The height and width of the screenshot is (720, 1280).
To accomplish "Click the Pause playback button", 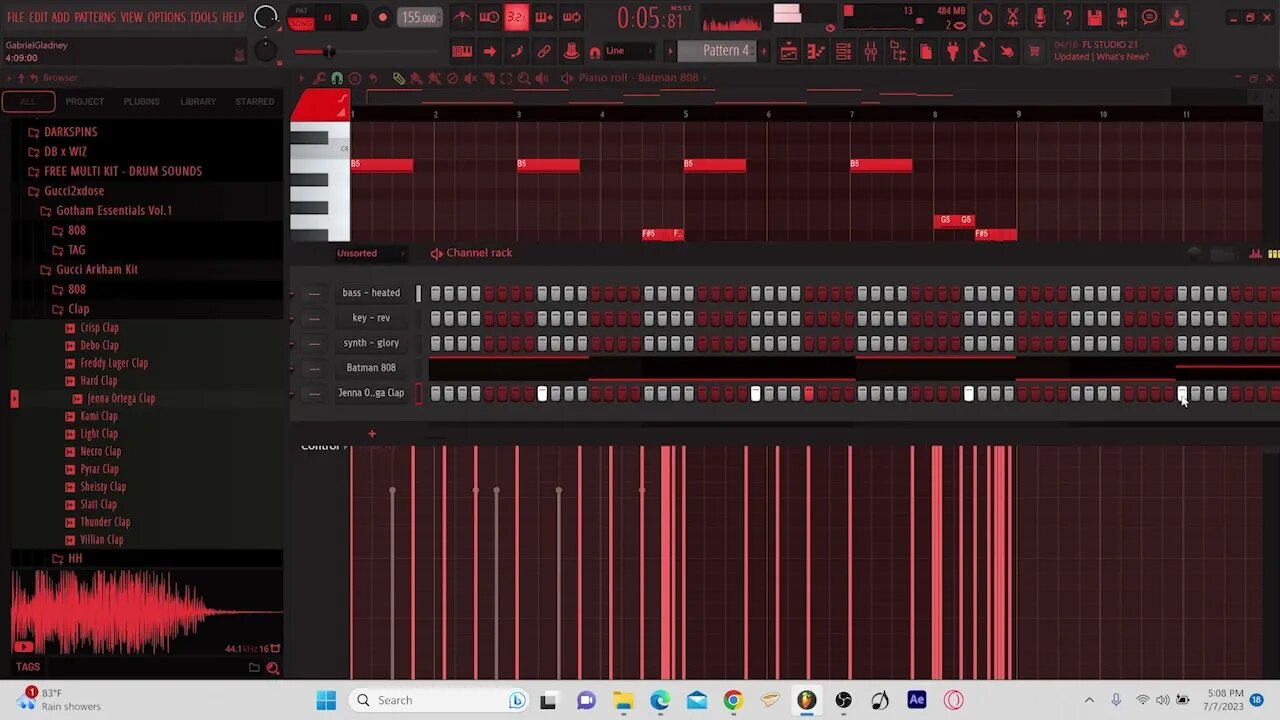I will coord(327,17).
